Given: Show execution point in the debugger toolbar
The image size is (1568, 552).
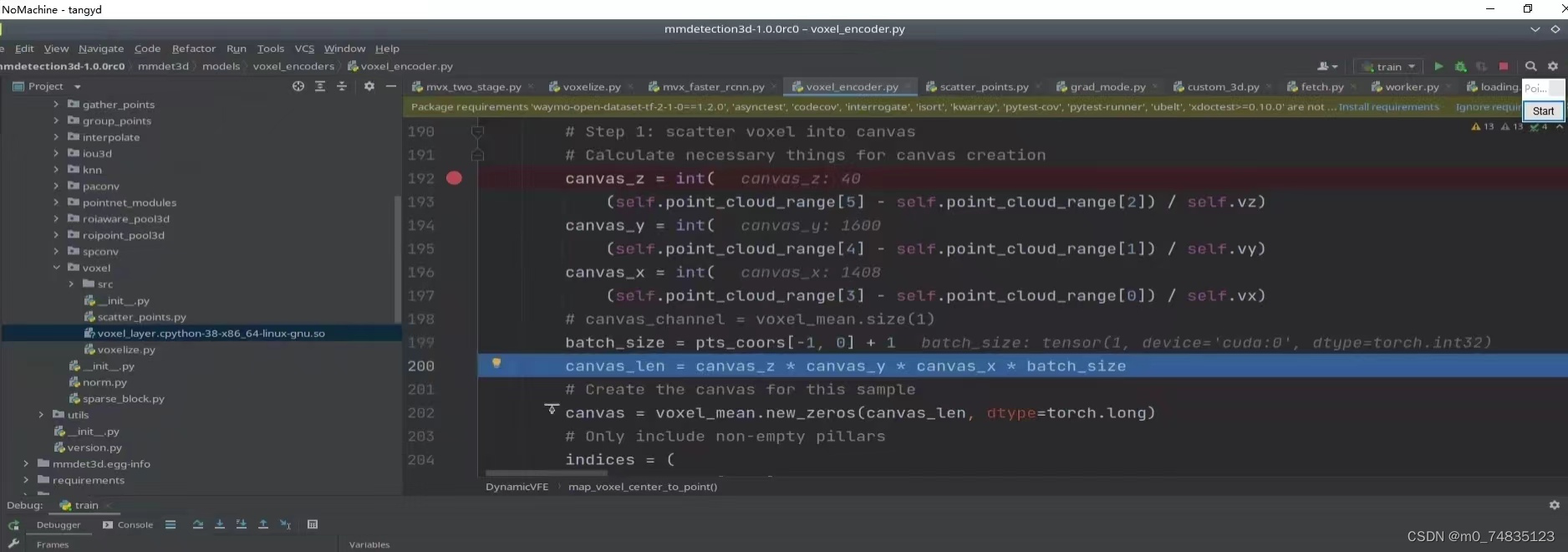Looking at the screenshot, I should [171, 524].
